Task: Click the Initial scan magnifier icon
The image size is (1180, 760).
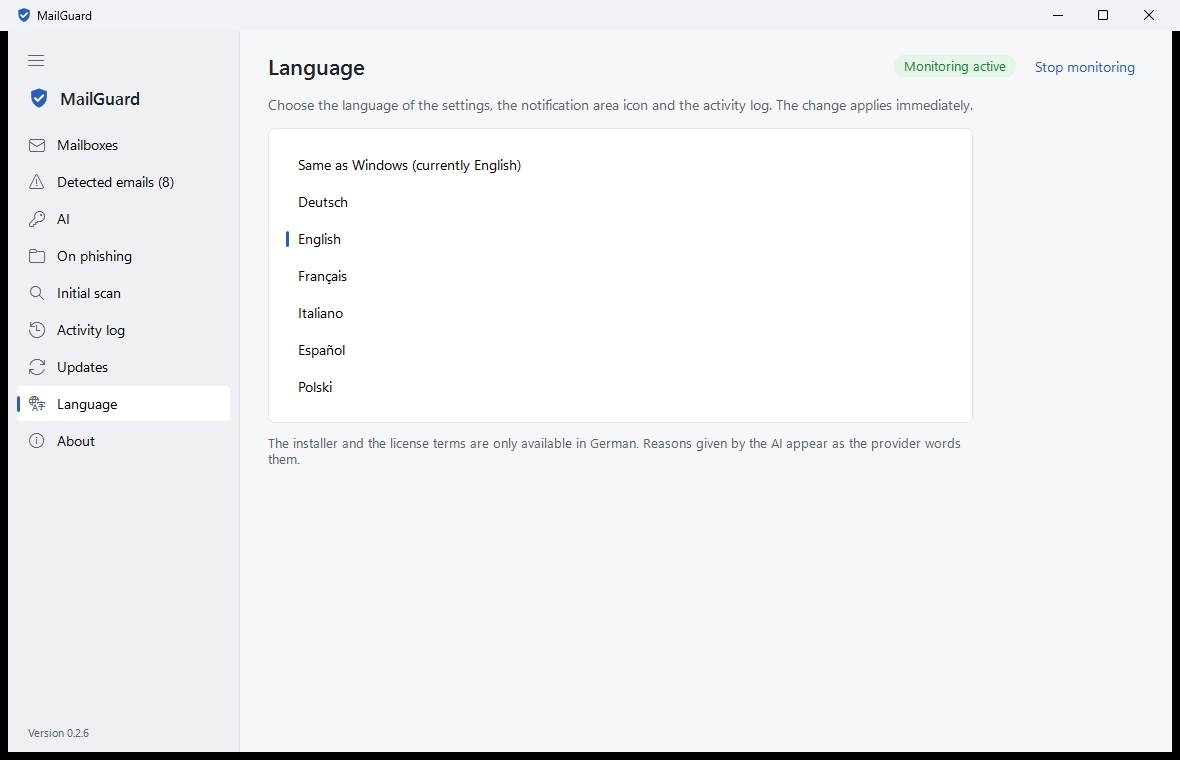Action: pos(37,293)
